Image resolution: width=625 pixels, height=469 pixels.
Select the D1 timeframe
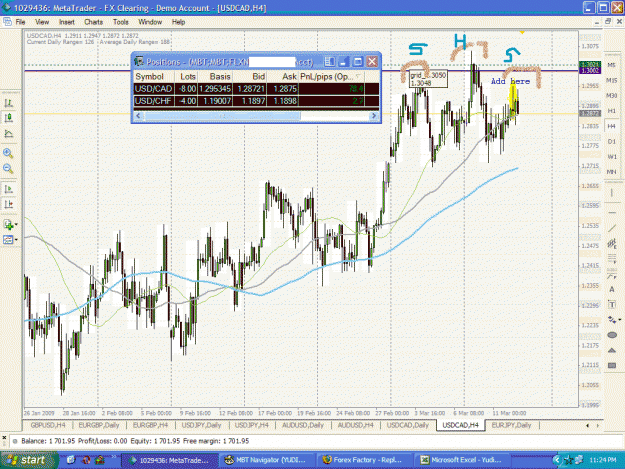[x=611, y=141]
